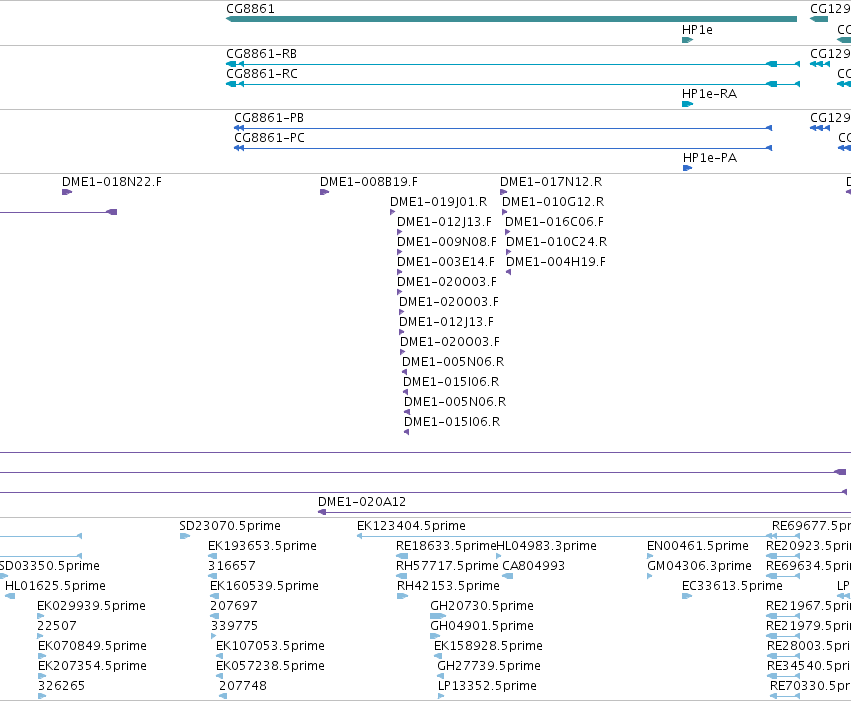Select EST GH20730.5prime
This screenshot has height=701, width=851.
482,606
